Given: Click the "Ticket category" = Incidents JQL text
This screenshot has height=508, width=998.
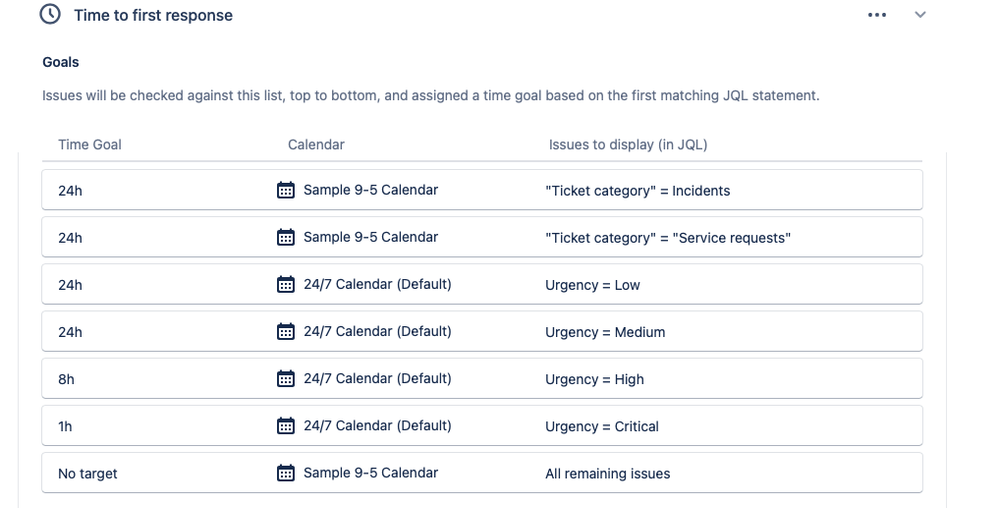Looking at the screenshot, I should (637, 191).
